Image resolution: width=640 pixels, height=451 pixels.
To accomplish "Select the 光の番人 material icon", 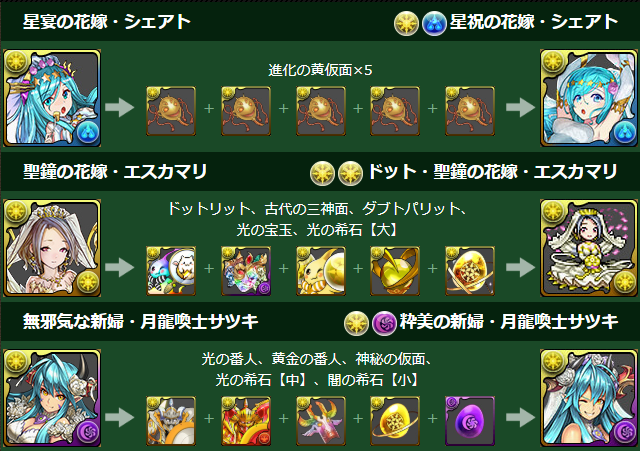I will tap(171, 421).
